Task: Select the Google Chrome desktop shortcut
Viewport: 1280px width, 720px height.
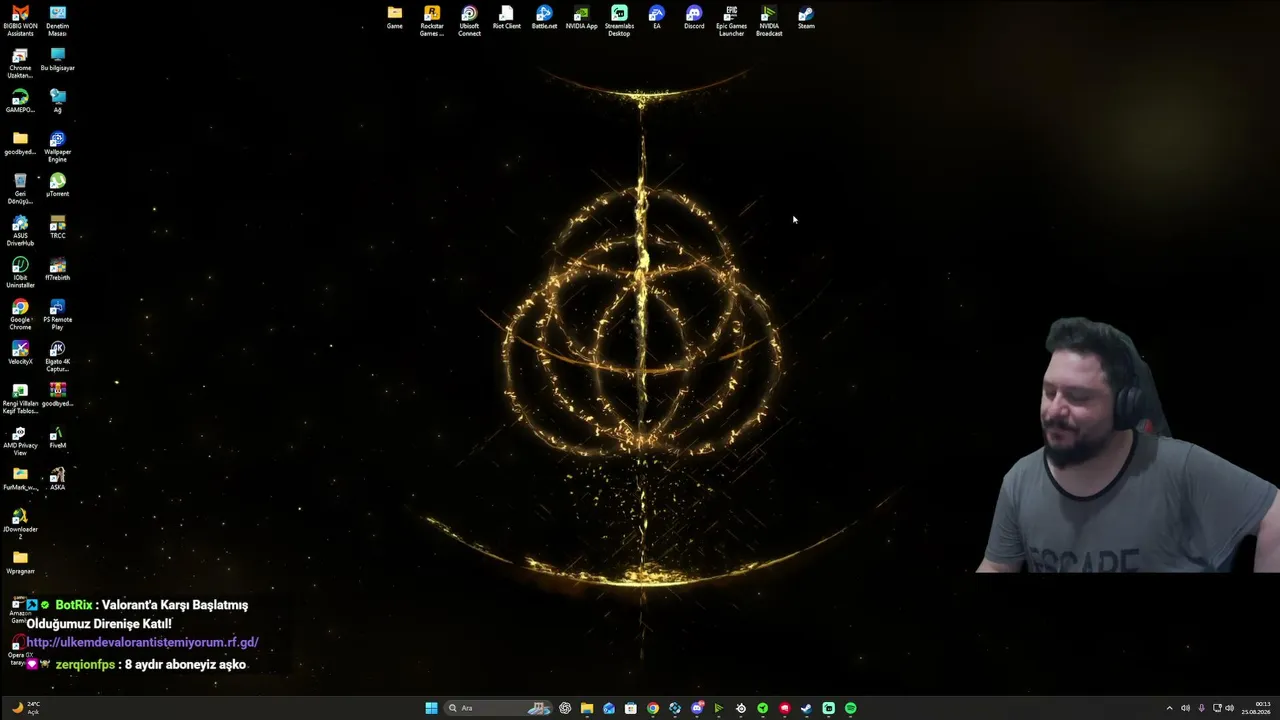Action: click(20, 315)
